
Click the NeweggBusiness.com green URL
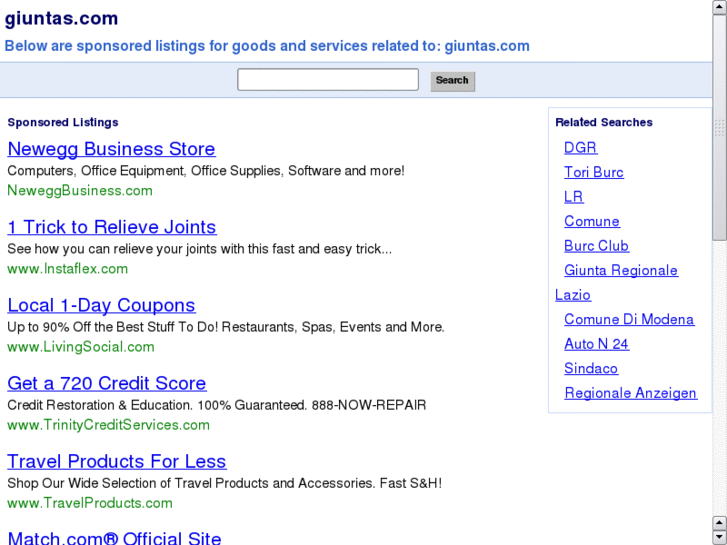pyautogui.click(x=80, y=191)
